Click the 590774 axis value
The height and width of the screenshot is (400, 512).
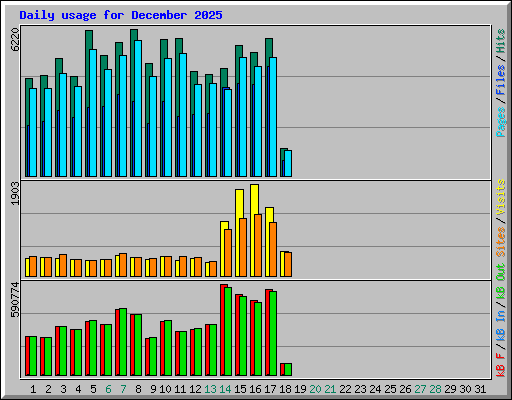(15, 299)
